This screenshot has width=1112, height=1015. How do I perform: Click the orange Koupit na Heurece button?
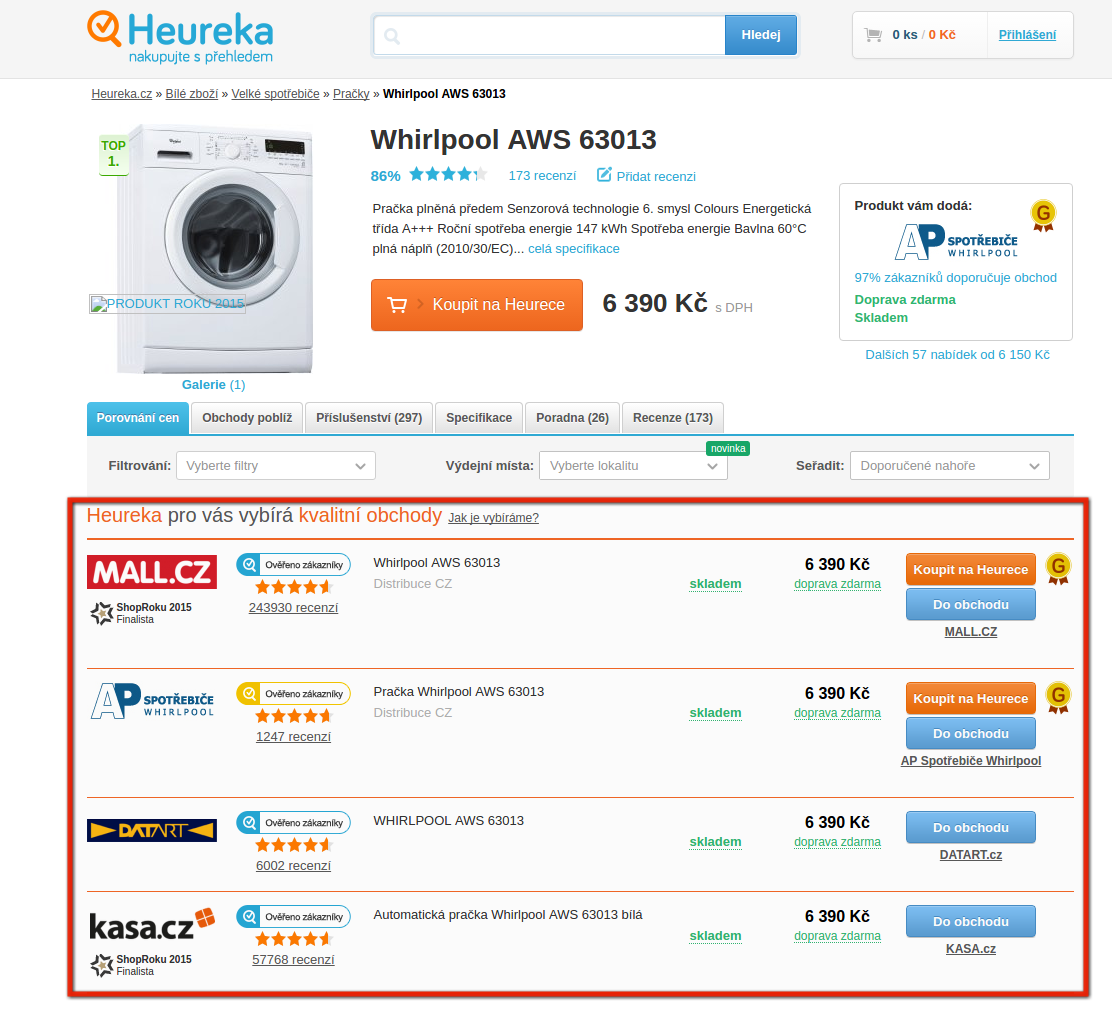pos(477,305)
